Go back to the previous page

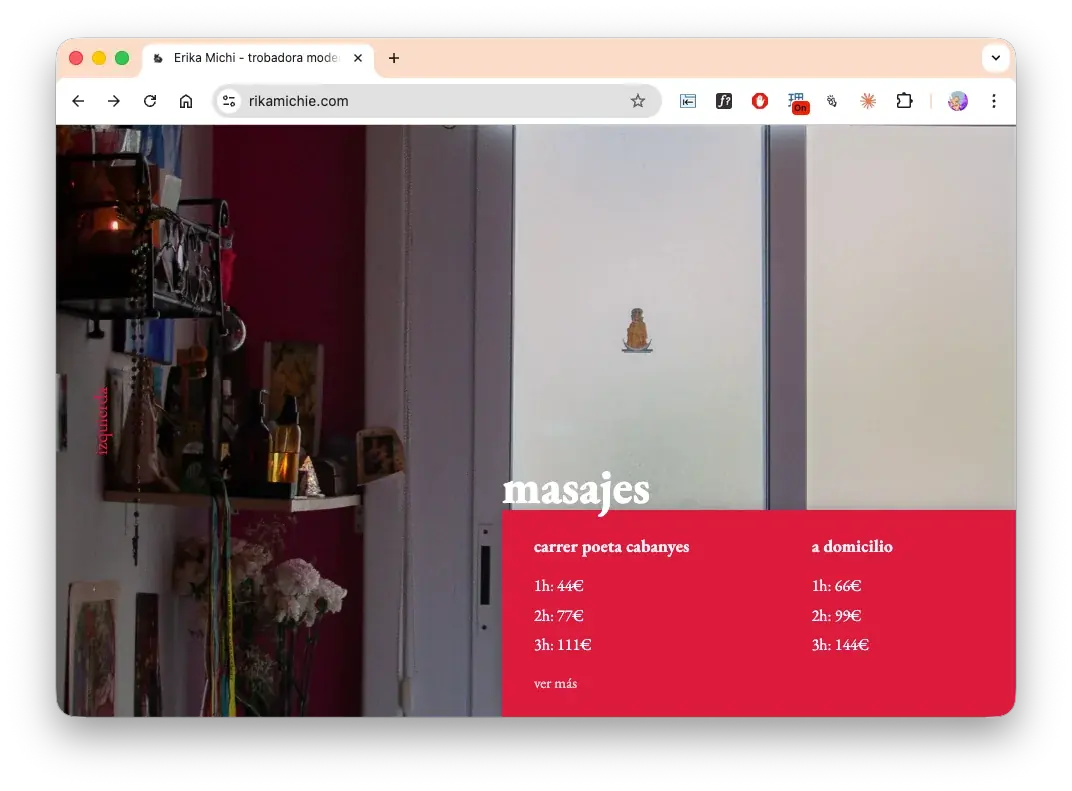pos(78,101)
